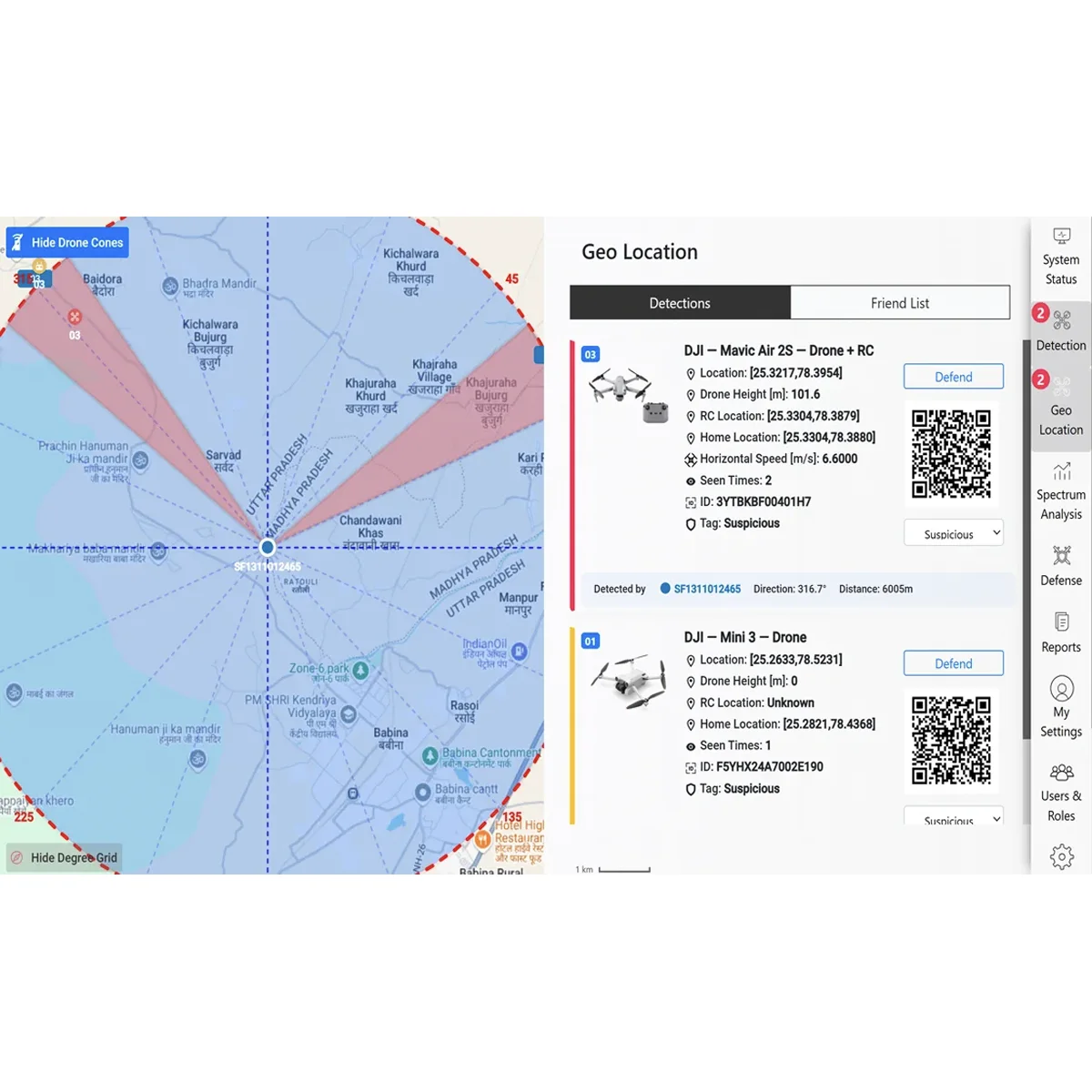
Task: Open Suspicious tag dropdown for Mini 3
Action: [x=953, y=816]
